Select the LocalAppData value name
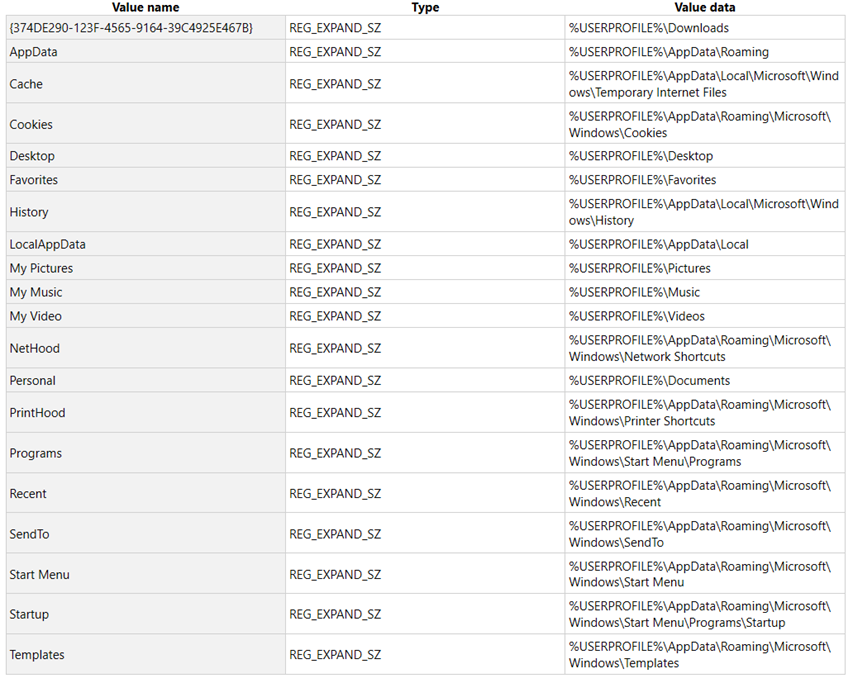 point(47,244)
